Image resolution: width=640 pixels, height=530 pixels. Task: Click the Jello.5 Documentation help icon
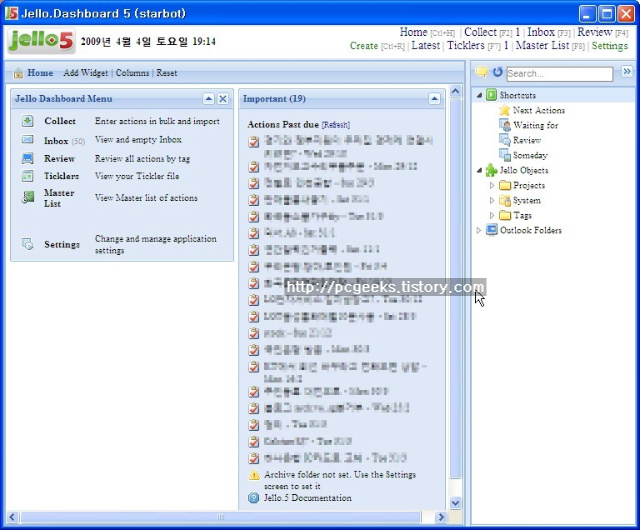click(254, 498)
